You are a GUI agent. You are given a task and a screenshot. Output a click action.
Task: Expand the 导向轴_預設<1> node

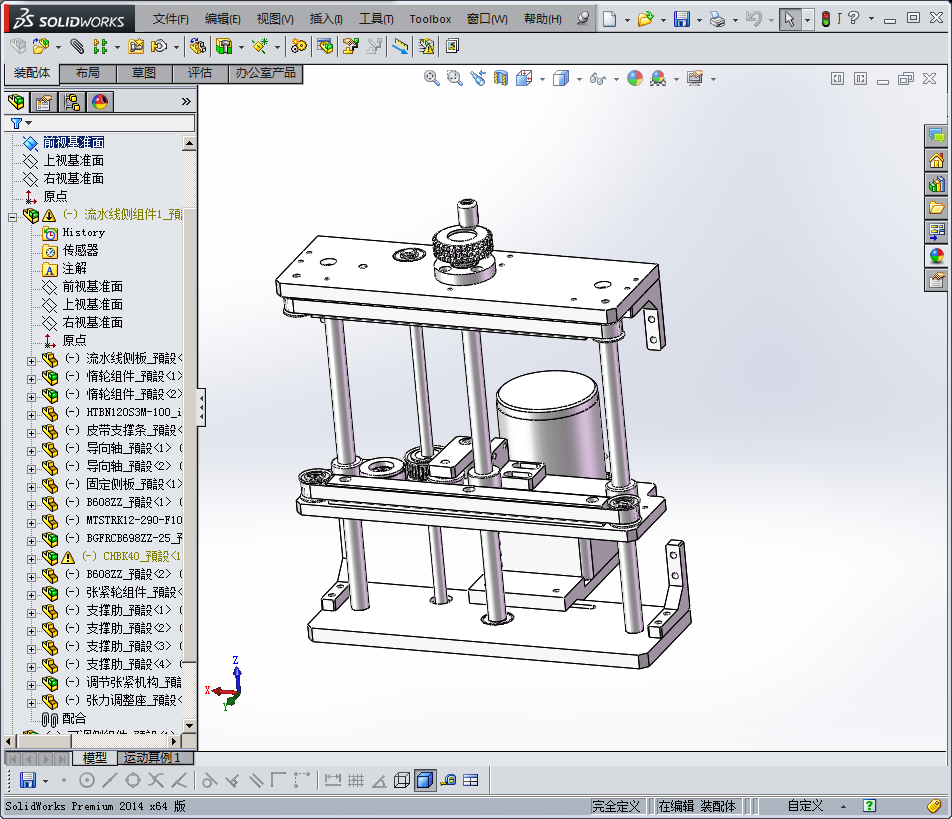coord(32,451)
